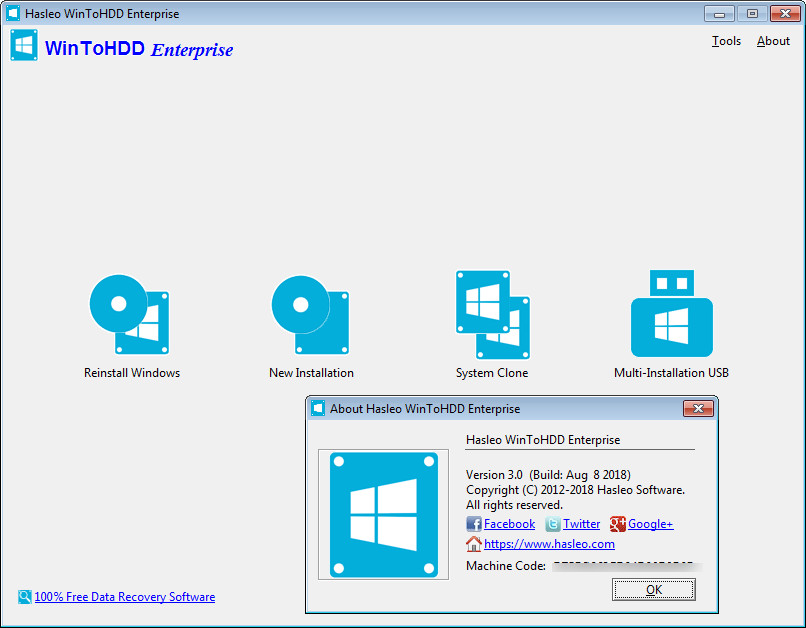Open 100% Free Data Recovery Software link
This screenshot has height=628, width=806.
click(124, 597)
